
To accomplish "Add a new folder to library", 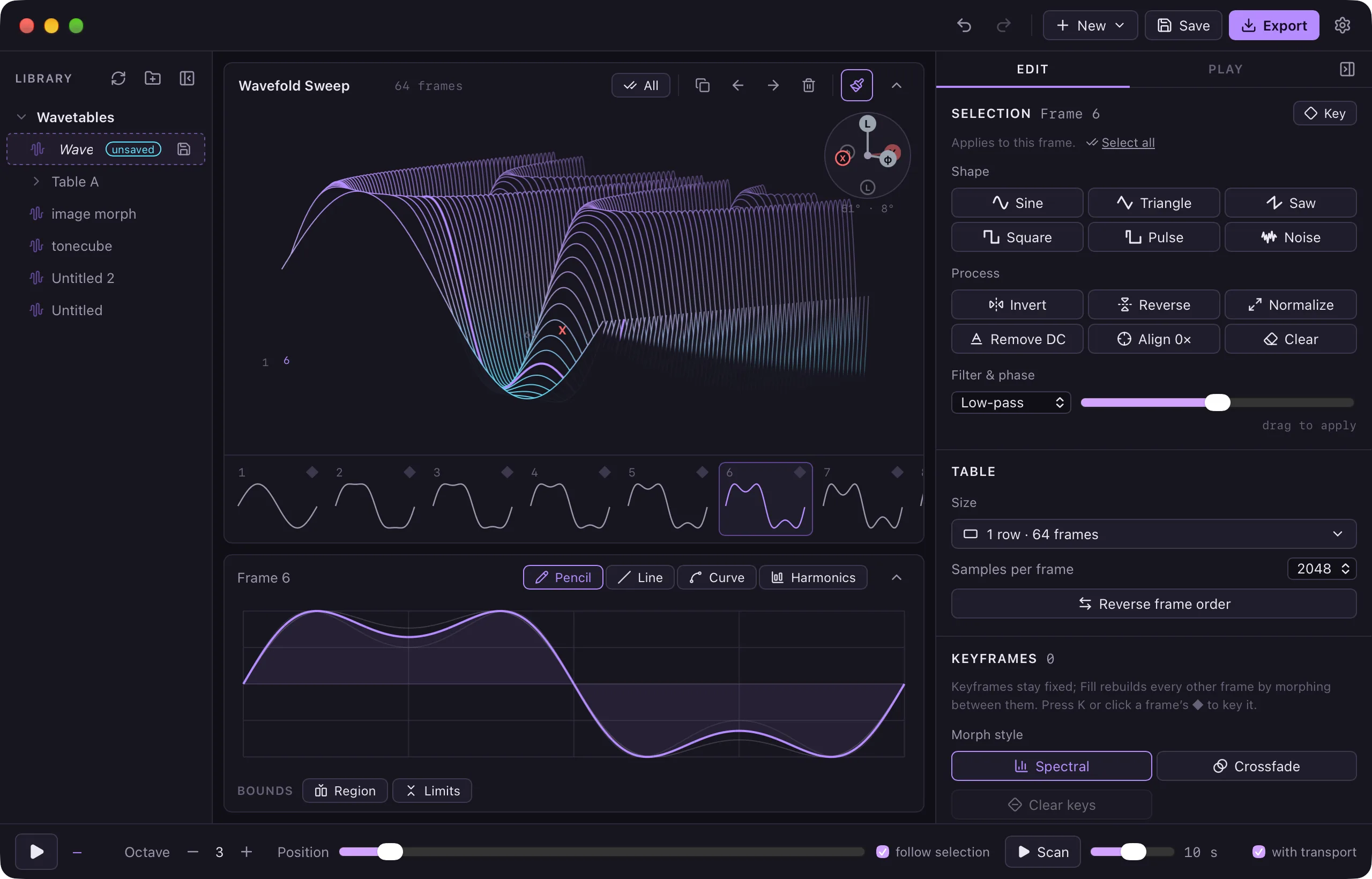I will (152, 78).
